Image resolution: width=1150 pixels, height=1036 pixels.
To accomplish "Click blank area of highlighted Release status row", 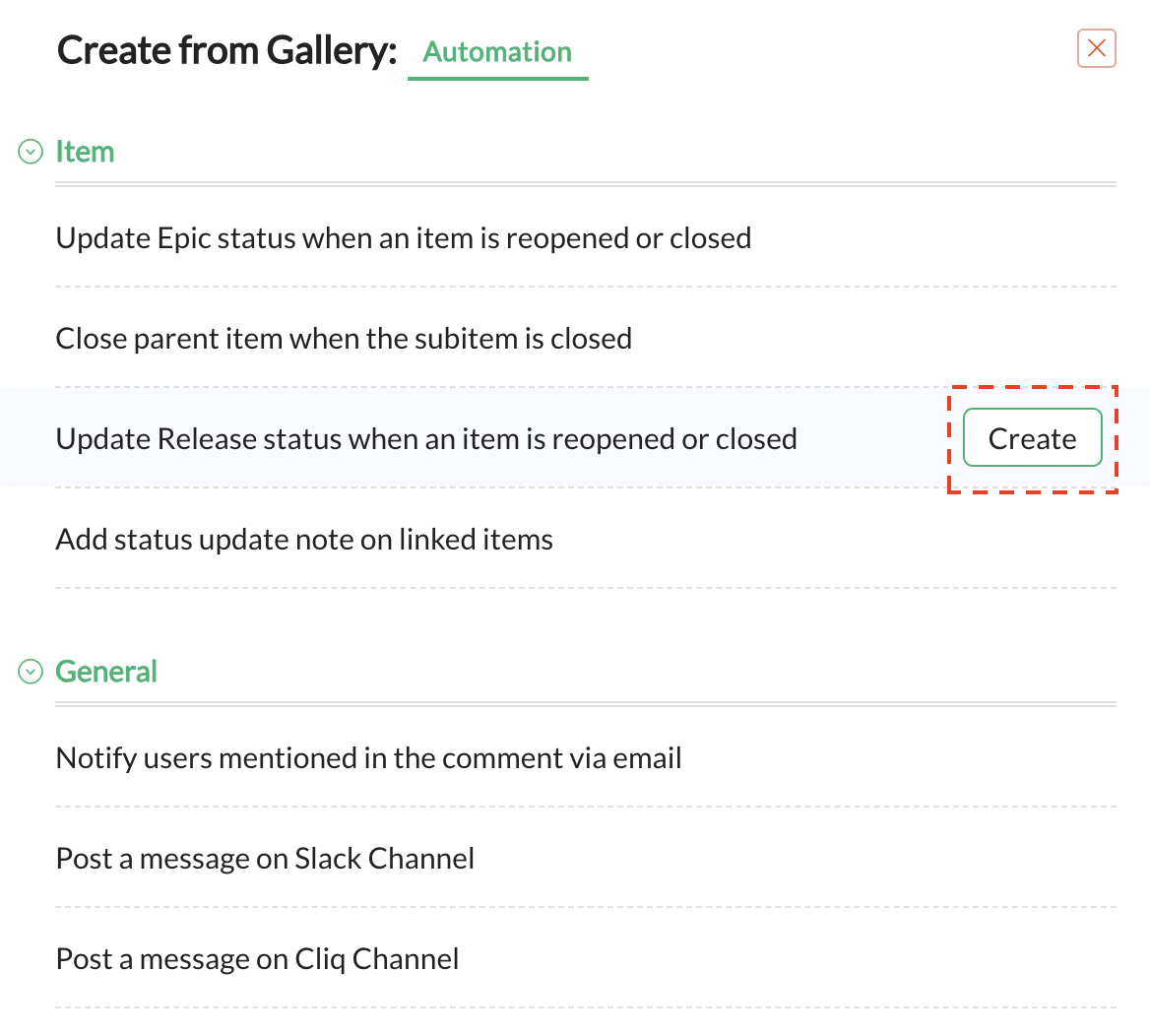I will [876, 439].
